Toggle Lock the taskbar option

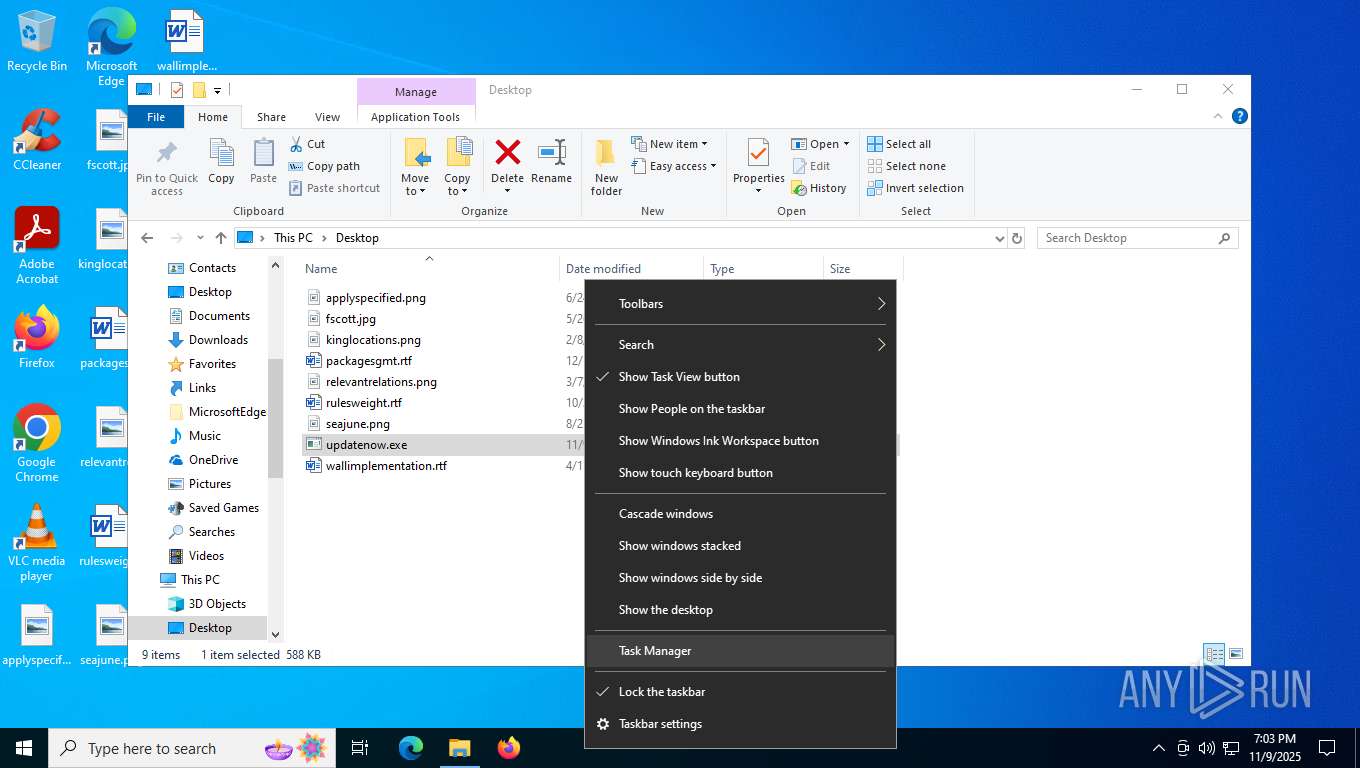pyautogui.click(x=741, y=692)
